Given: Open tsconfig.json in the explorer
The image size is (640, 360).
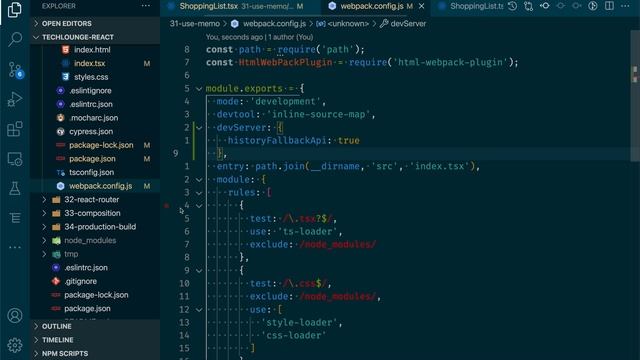Looking at the screenshot, I should [x=91, y=172].
